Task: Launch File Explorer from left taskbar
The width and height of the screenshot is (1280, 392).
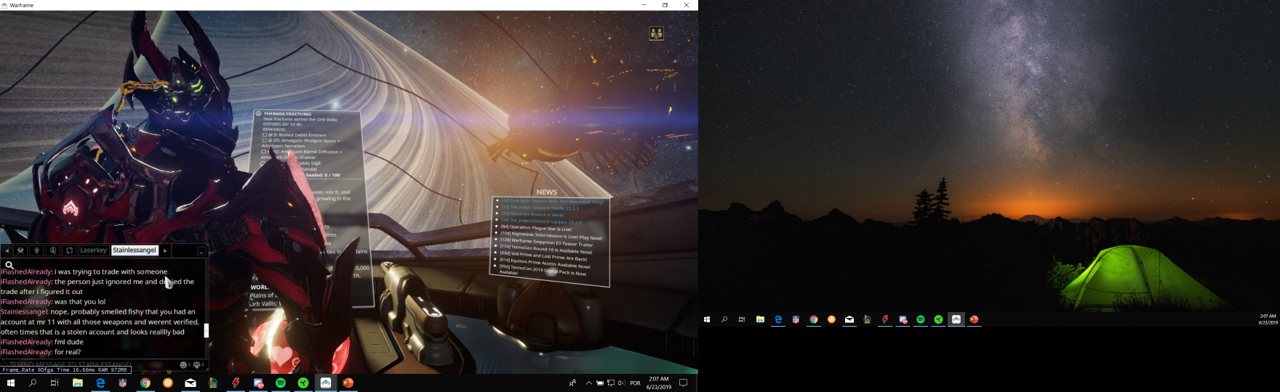Action: (x=77, y=383)
